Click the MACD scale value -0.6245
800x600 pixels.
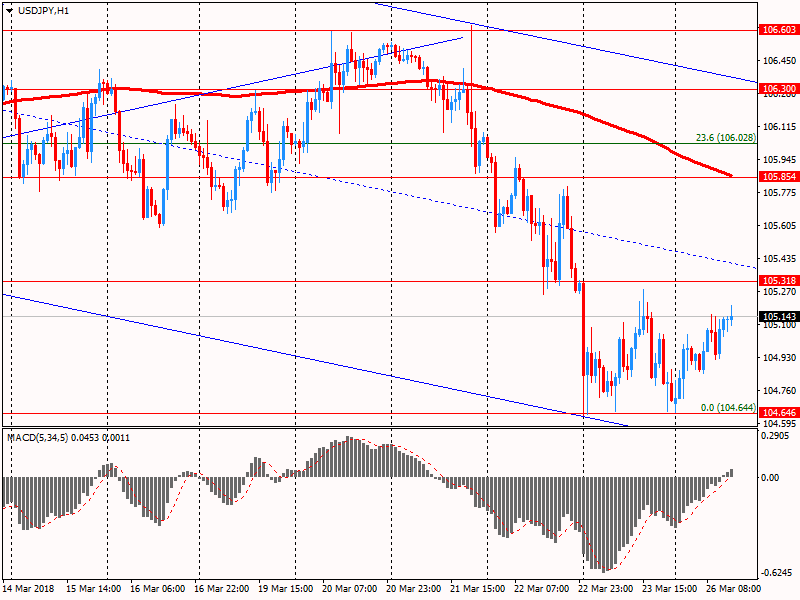[x=778, y=572]
